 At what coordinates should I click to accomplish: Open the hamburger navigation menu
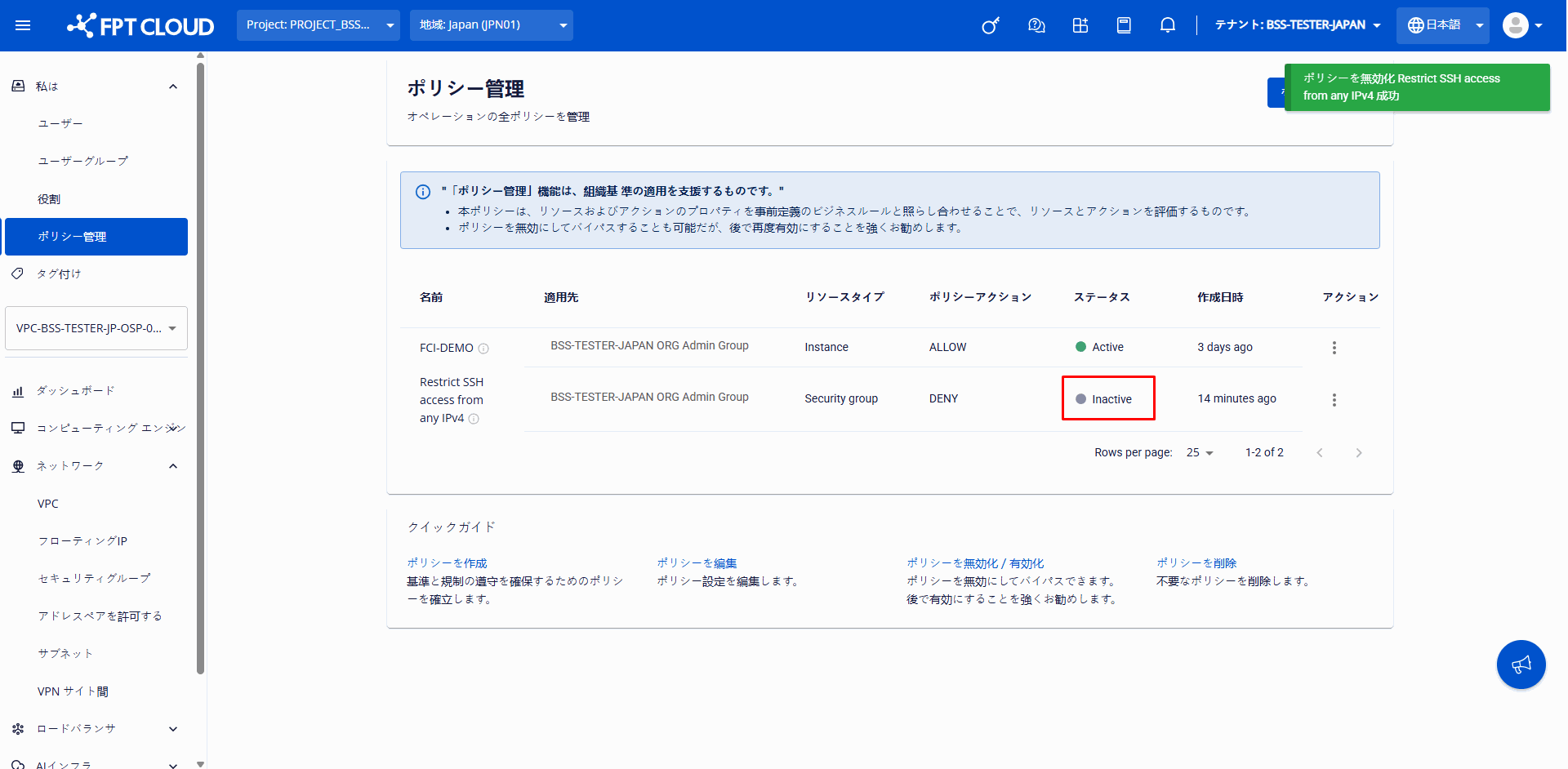23,25
